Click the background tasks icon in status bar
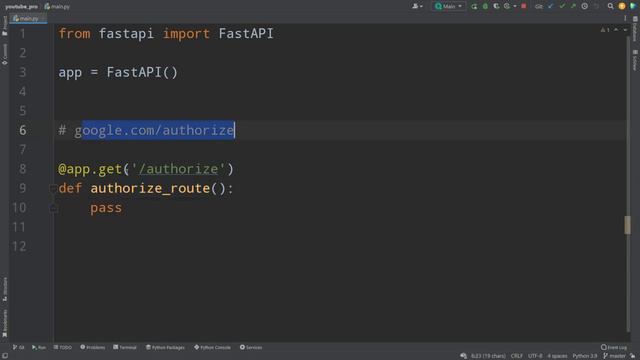Image resolution: width=640 pixels, height=360 pixels. pos(463,356)
